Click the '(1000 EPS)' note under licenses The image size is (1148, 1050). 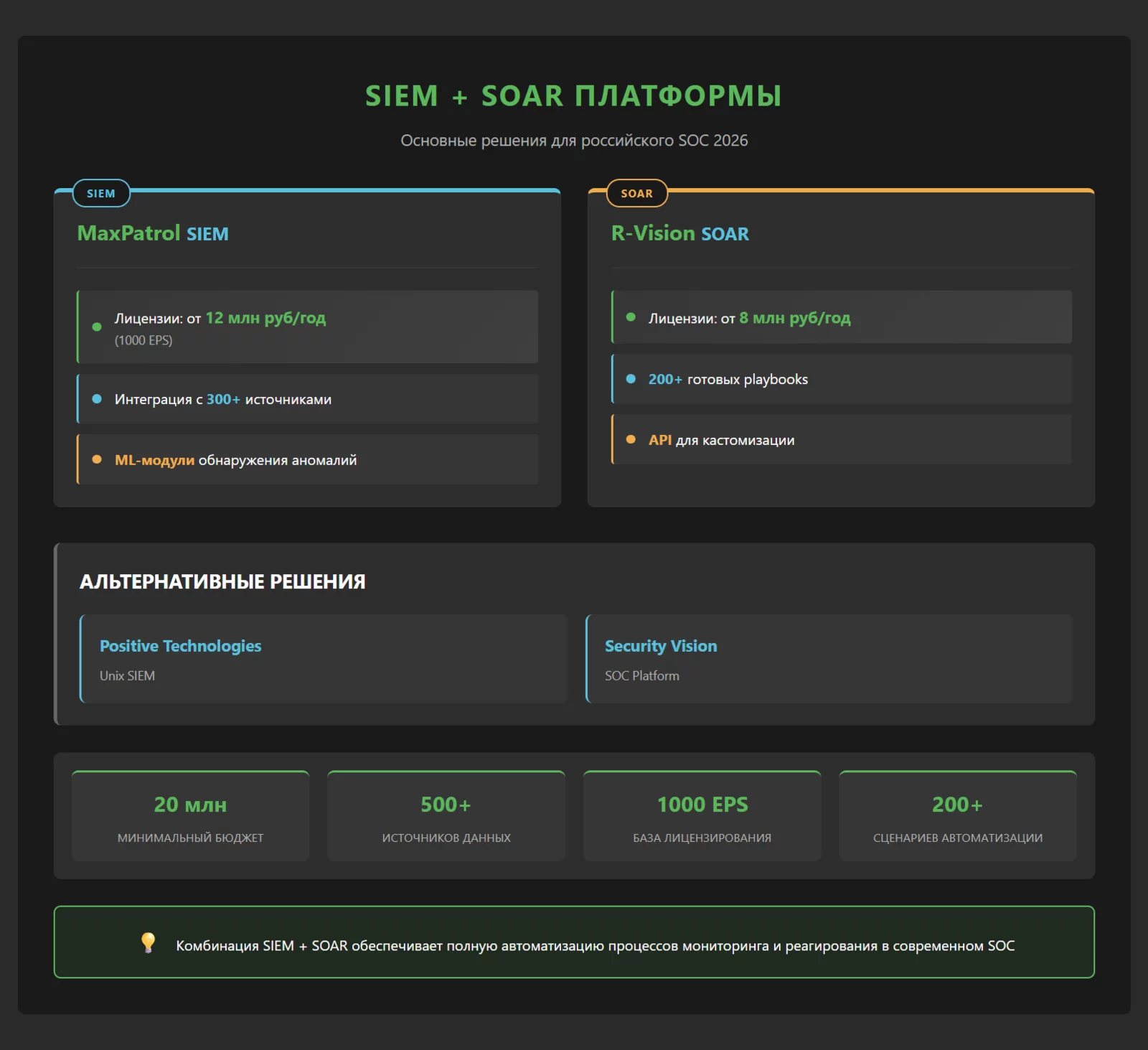143,340
